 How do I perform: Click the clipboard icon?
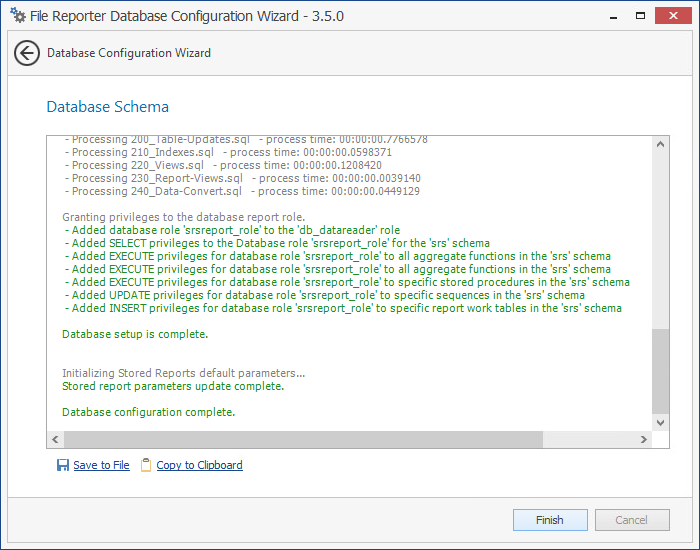tap(146, 465)
